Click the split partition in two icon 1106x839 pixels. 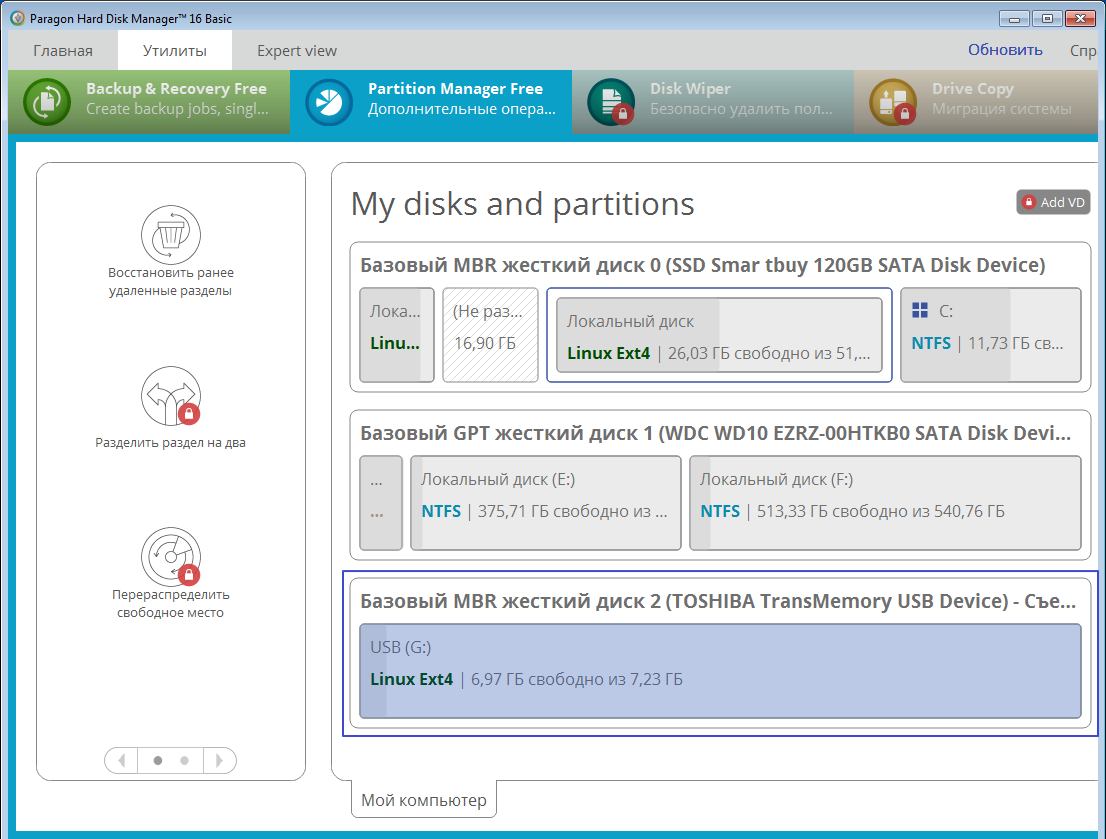pos(171,396)
